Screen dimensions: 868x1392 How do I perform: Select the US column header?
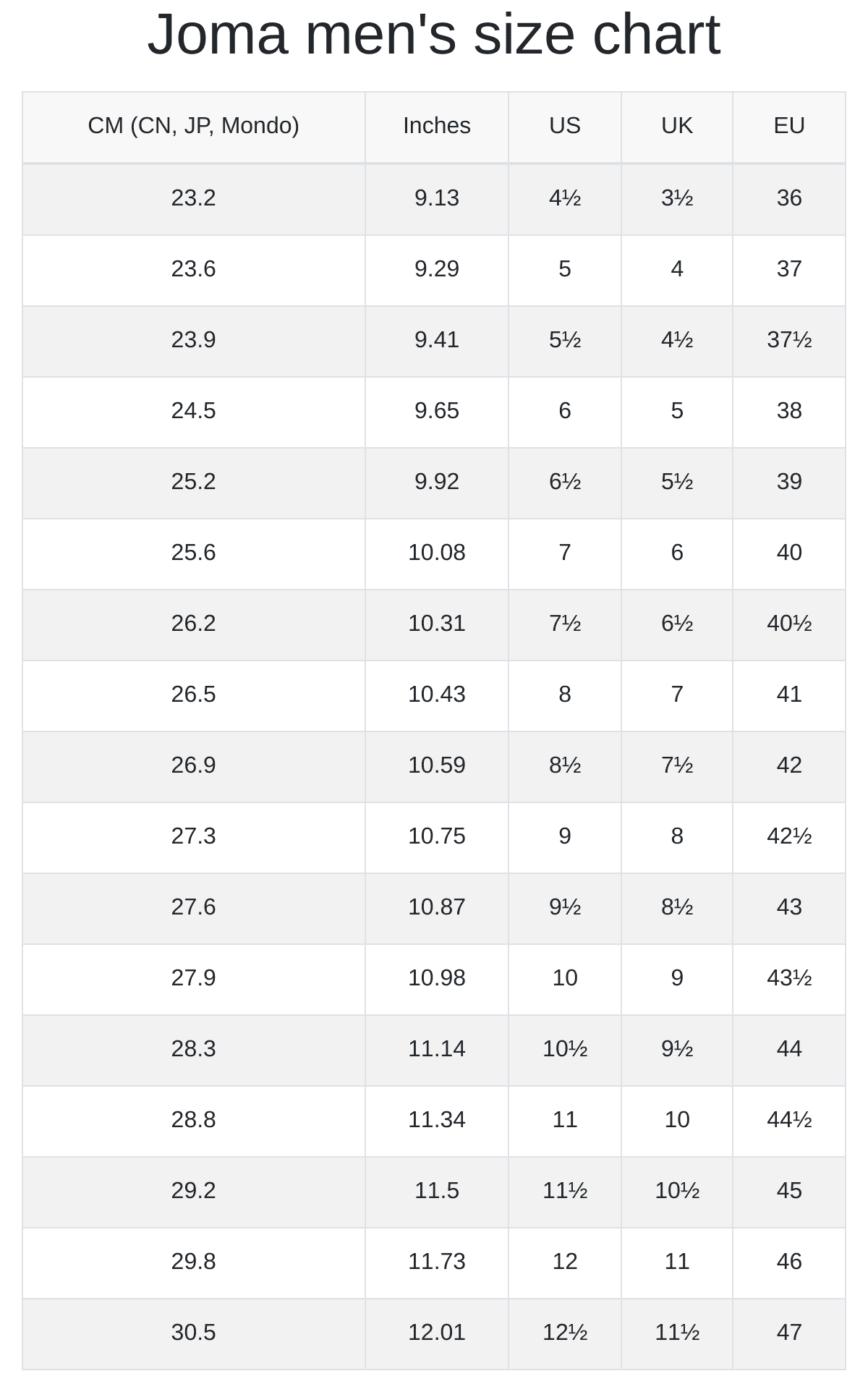tap(564, 126)
